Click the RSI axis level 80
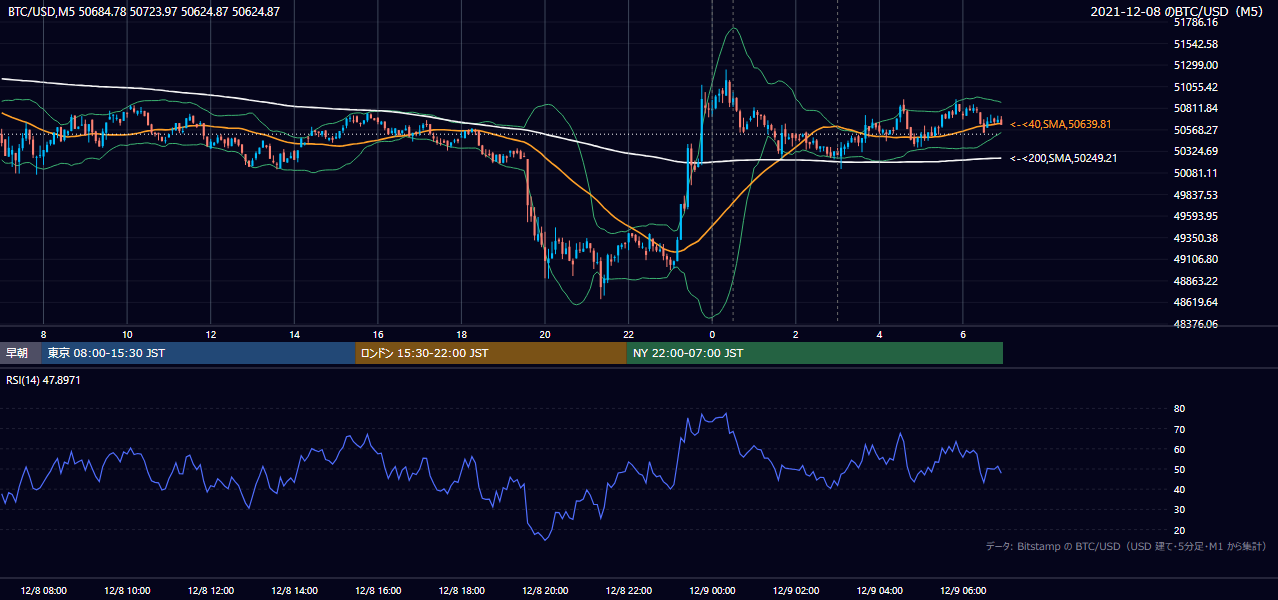The width and height of the screenshot is (1278, 600). (1179, 409)
